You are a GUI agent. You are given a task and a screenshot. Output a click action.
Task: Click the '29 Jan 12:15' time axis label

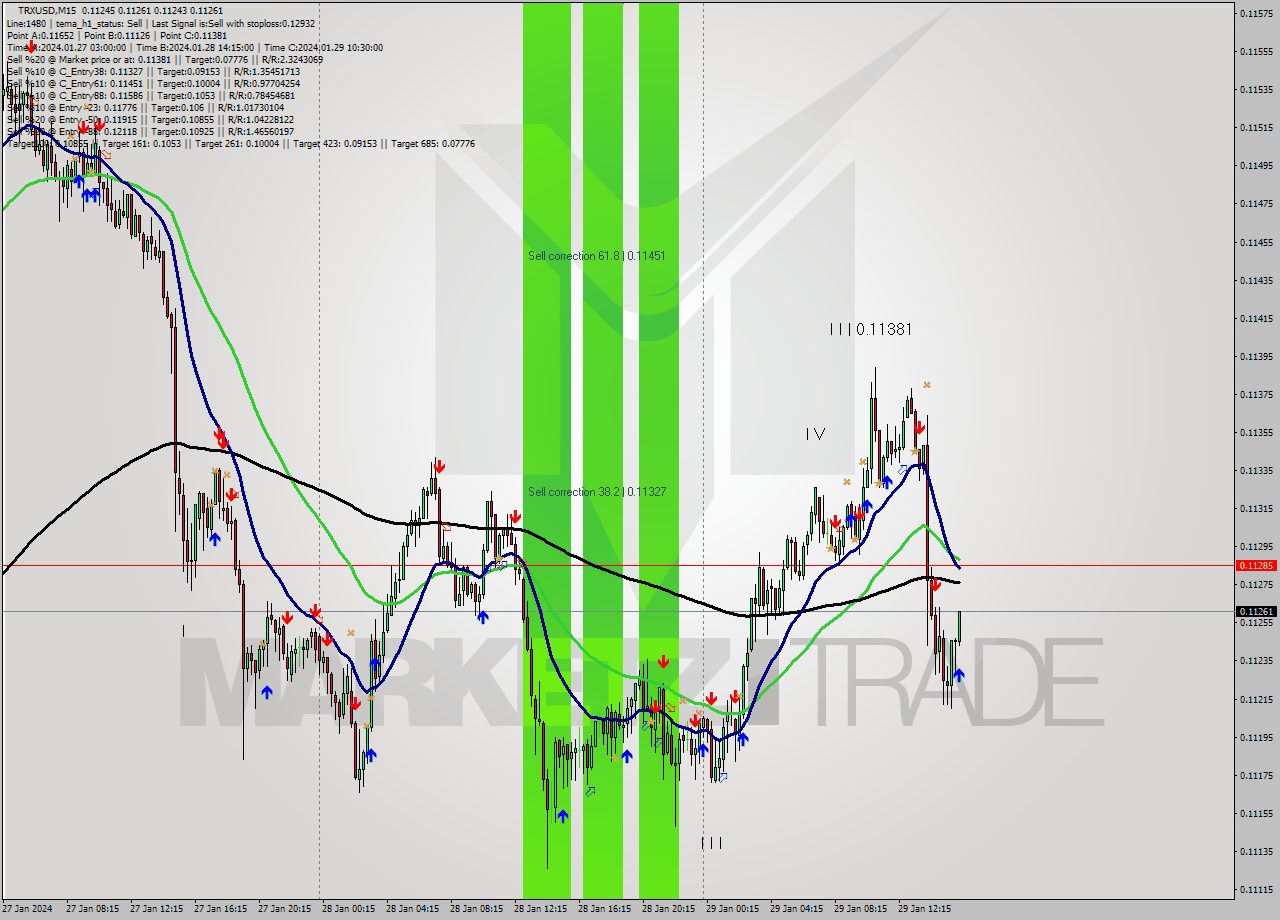926,909
